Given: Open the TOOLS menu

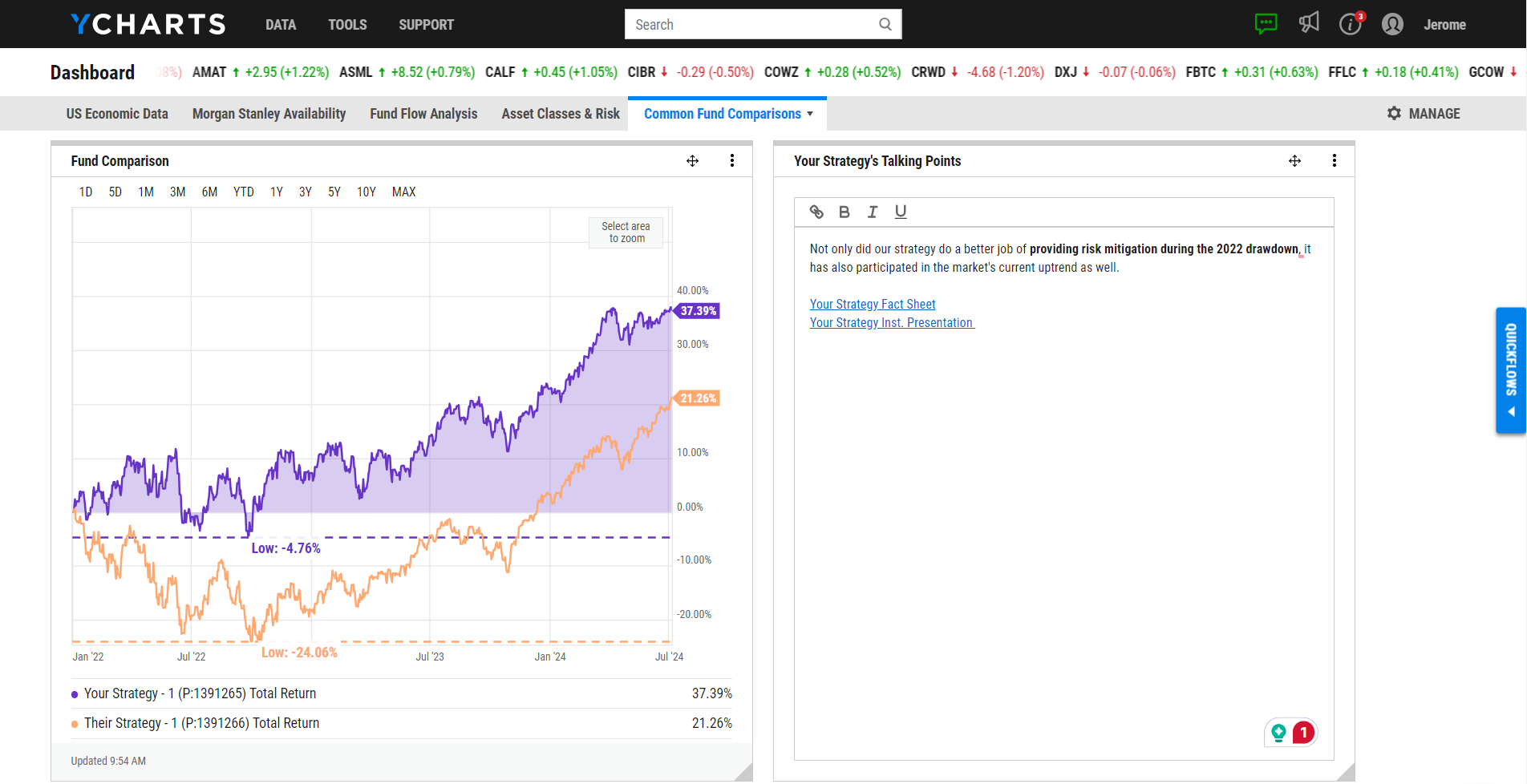Looking at the screenshot, I should [347, 24].
